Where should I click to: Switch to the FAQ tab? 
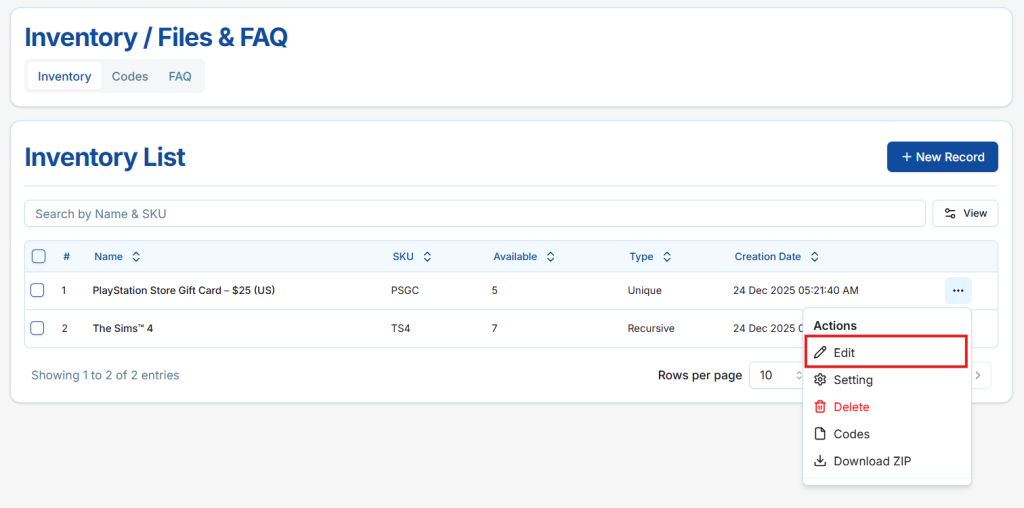click(x=180, y=77)
